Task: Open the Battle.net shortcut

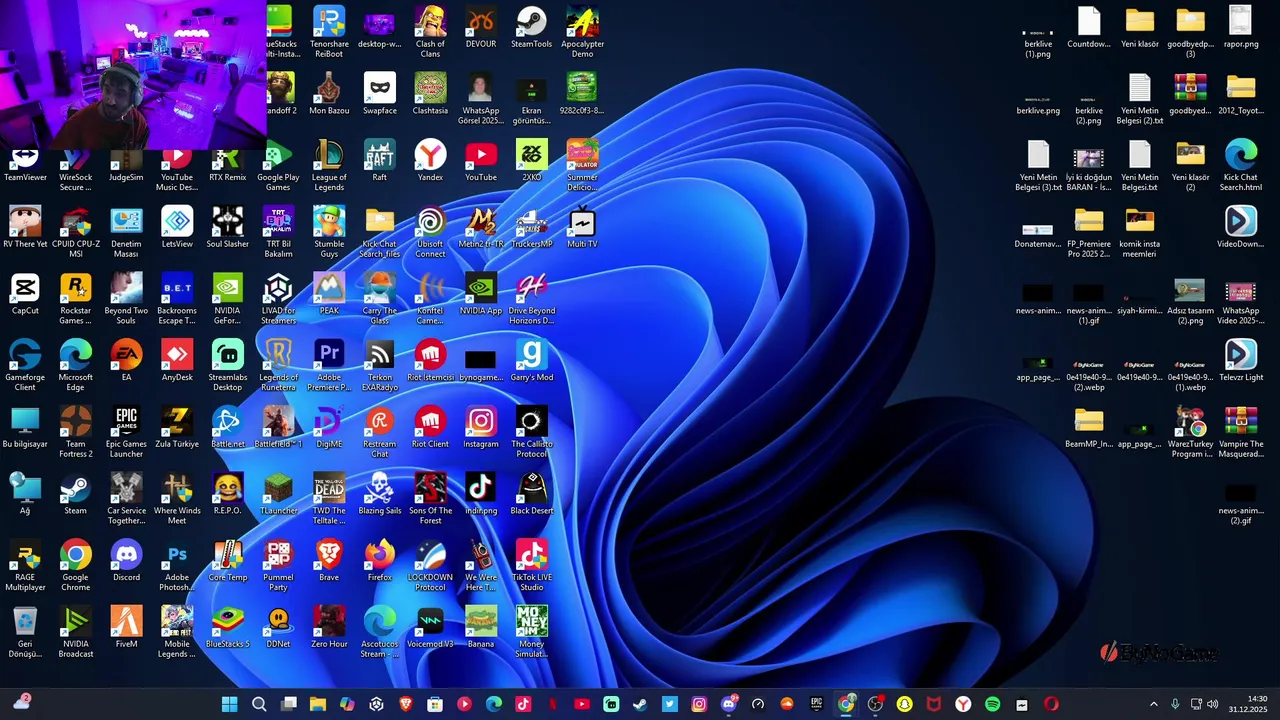Action: coord(228,428)
